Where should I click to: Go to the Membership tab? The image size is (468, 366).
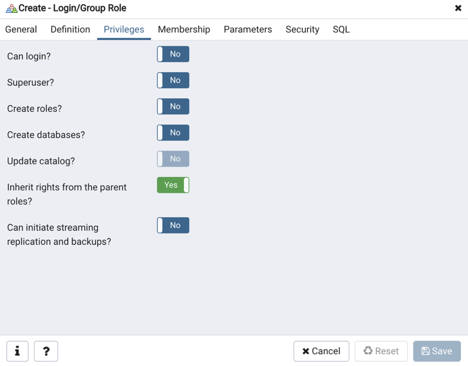click(184, 29)
